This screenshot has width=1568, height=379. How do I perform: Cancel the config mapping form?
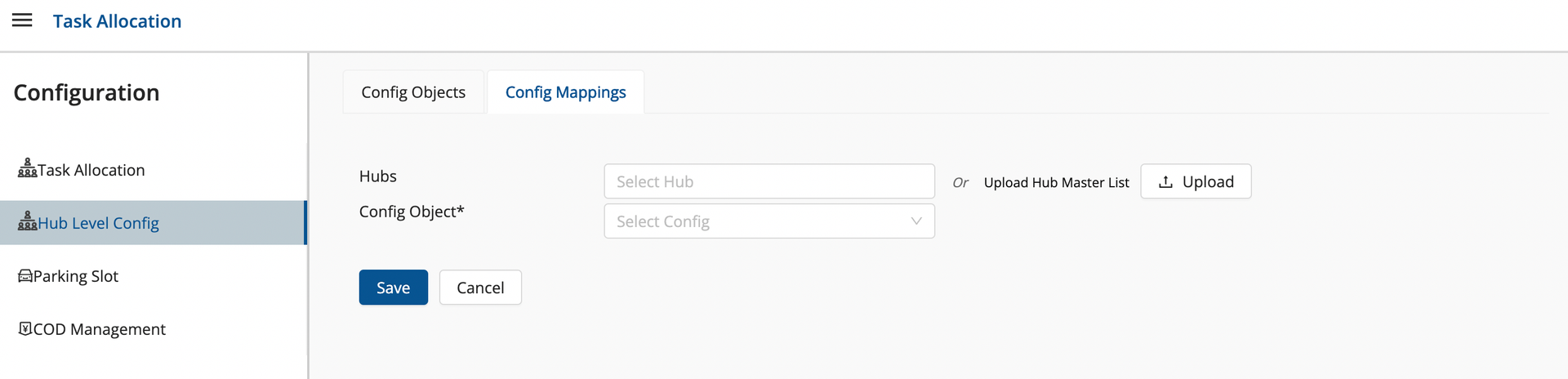point(480,288)
